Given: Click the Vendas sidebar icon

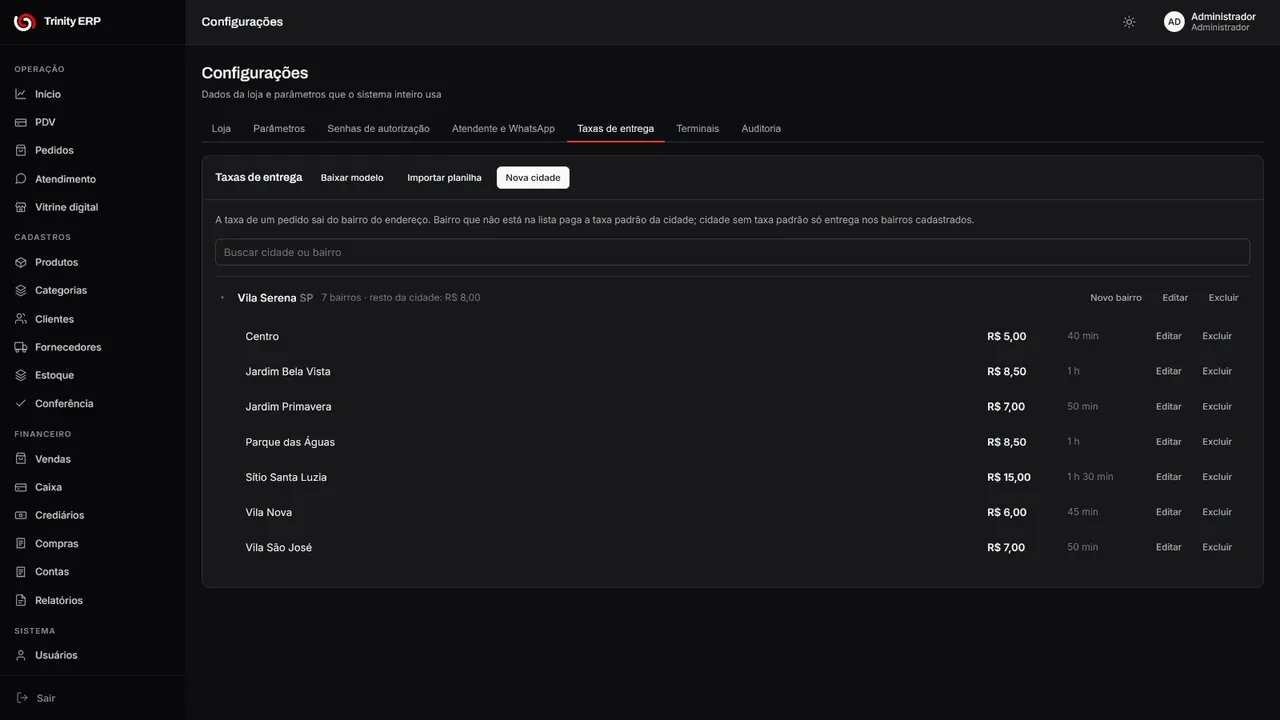Looking at the screenshot, I should coord(21,459).
